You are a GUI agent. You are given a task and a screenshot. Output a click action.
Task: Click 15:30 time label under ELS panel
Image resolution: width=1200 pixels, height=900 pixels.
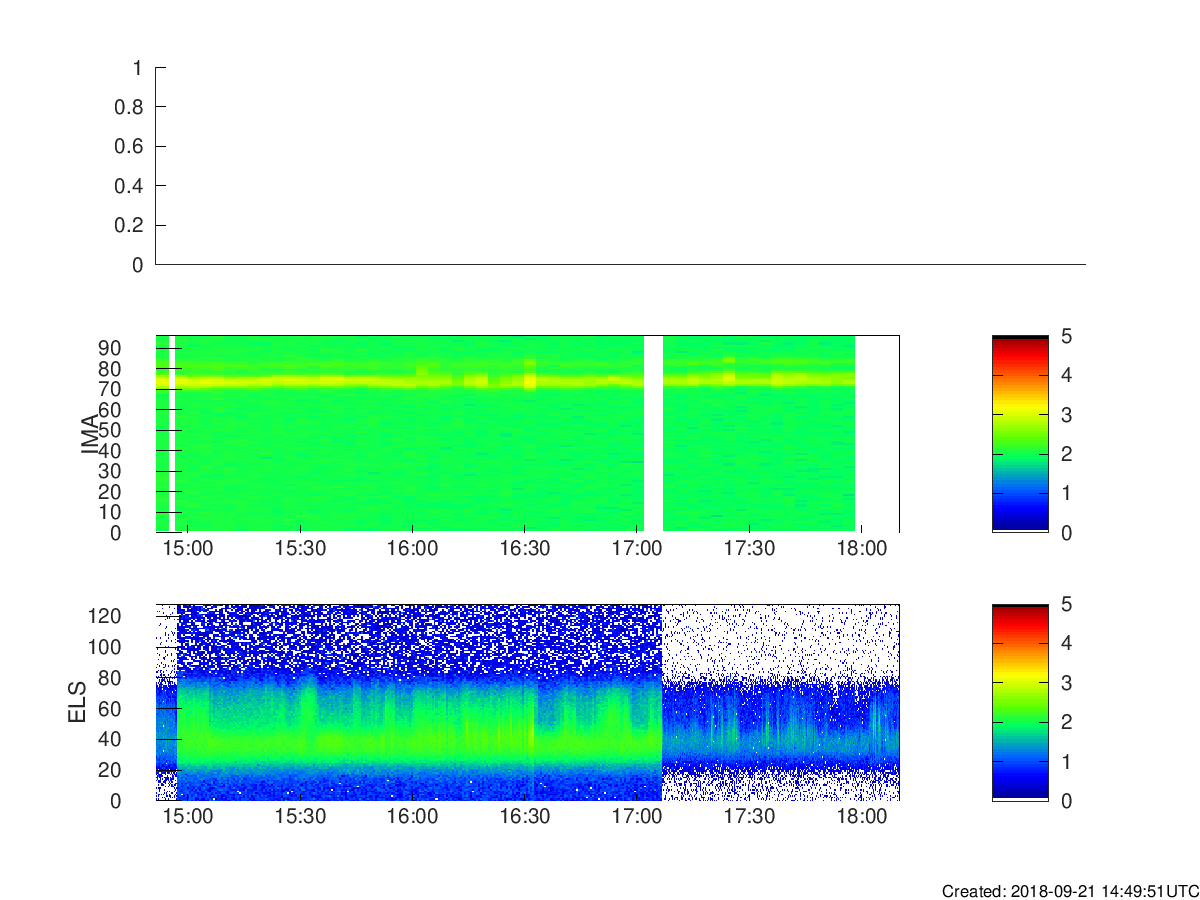[300, 816]
